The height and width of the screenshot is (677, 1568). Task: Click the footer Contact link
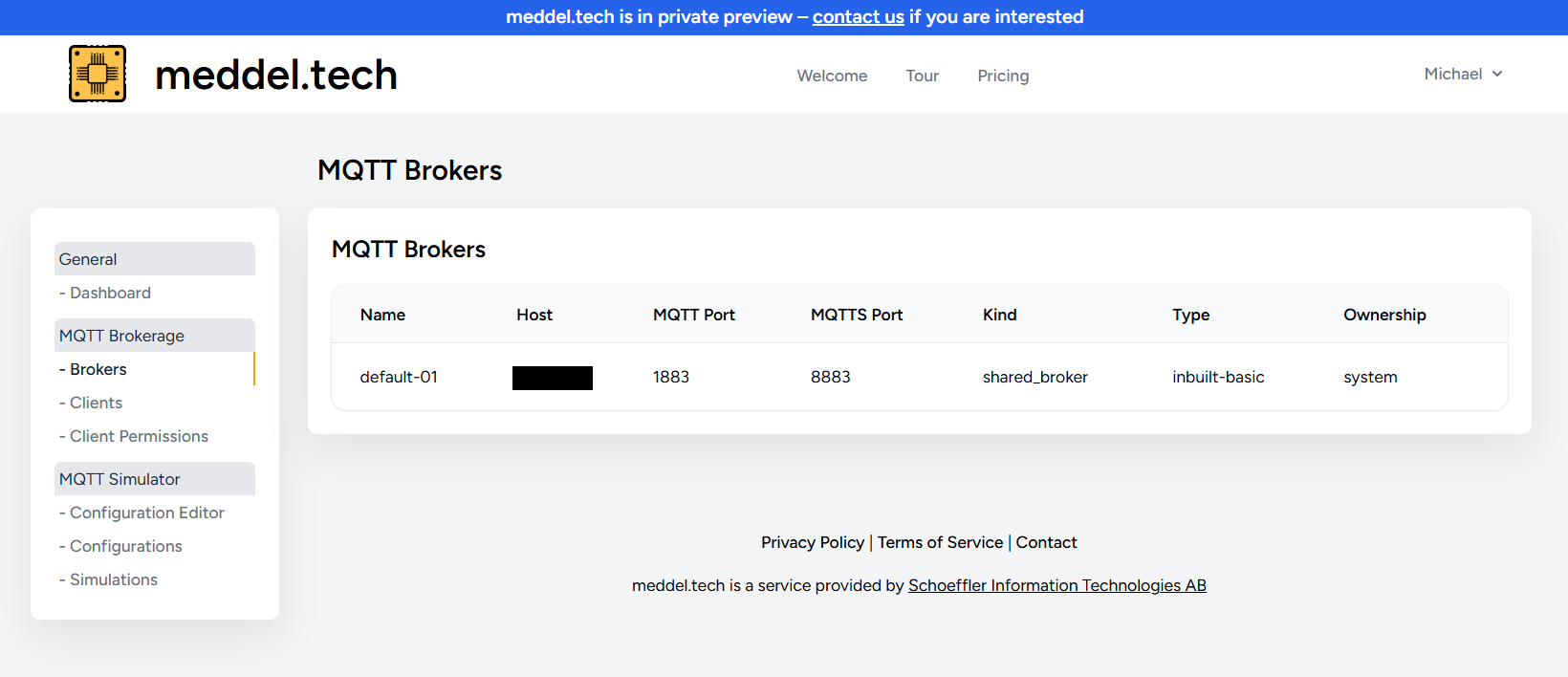(1046, 542)
